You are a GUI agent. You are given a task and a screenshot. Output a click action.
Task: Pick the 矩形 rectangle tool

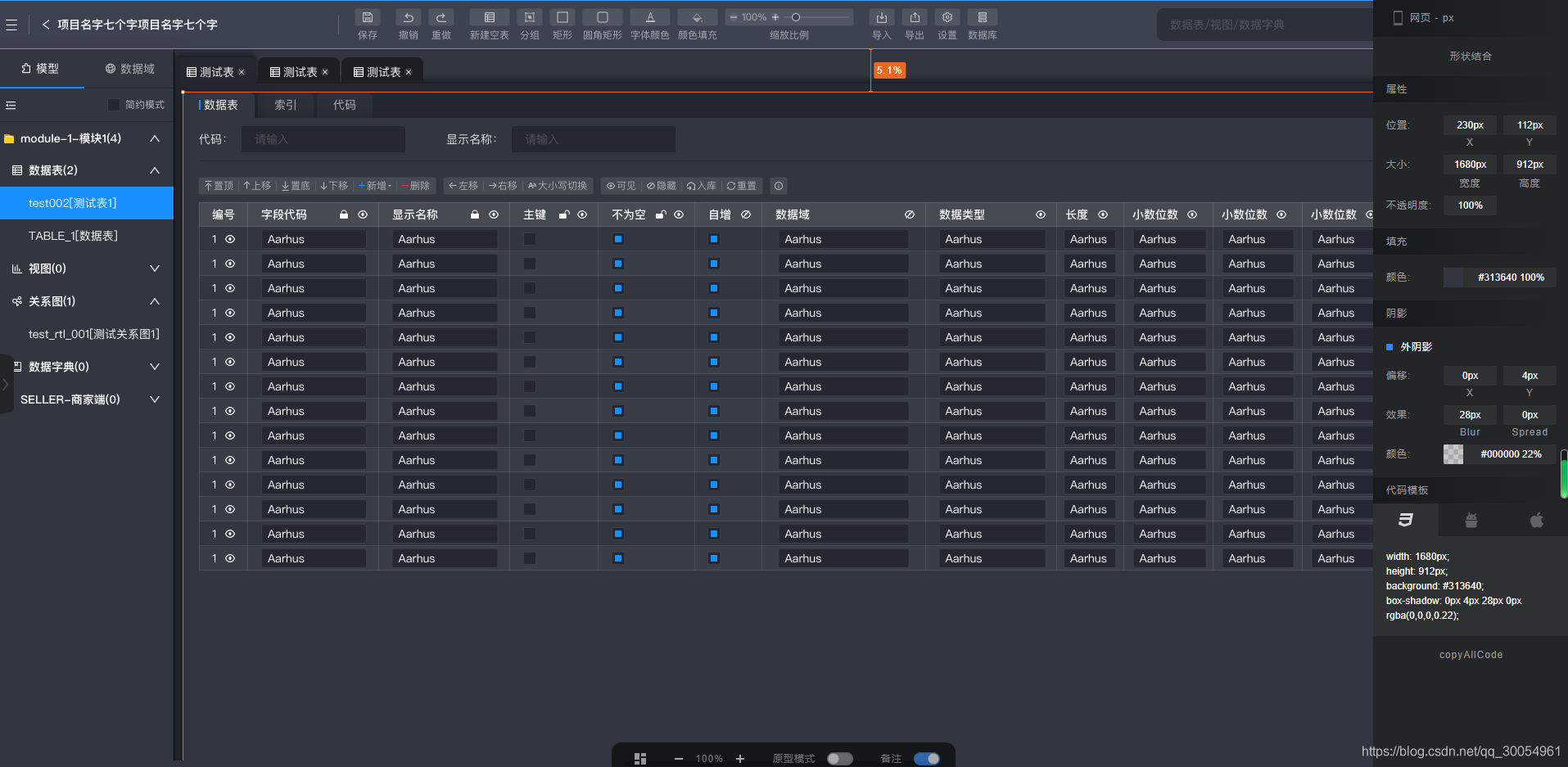[563, 17]
